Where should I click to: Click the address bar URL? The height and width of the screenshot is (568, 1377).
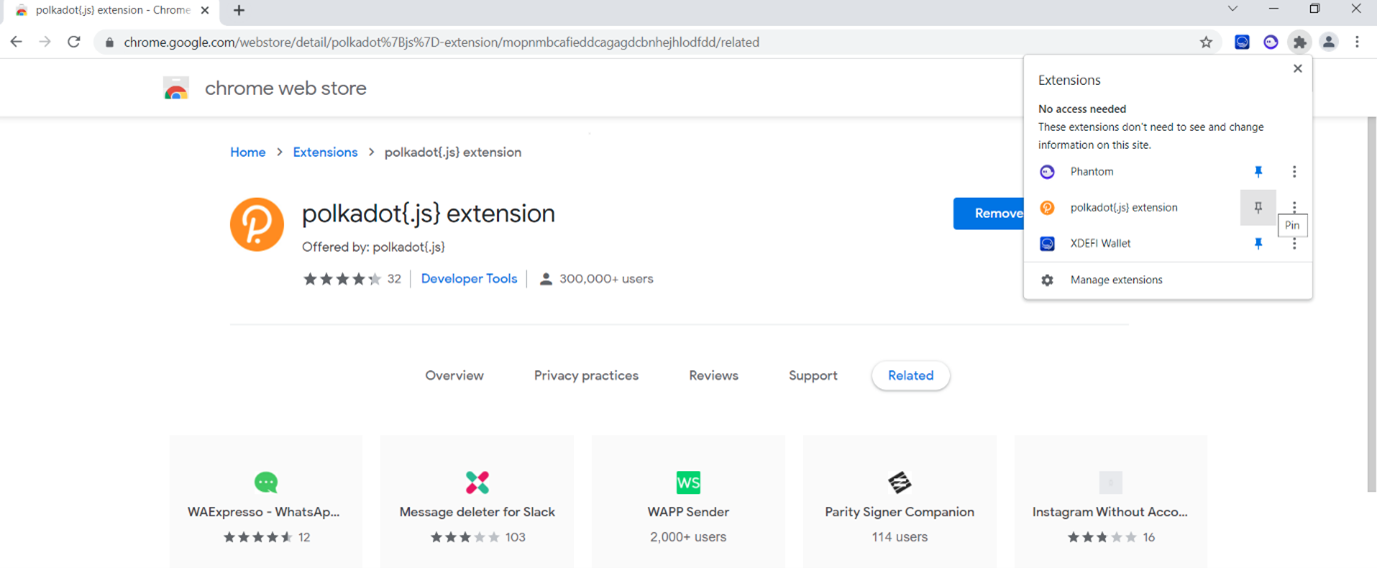(441, 43)
